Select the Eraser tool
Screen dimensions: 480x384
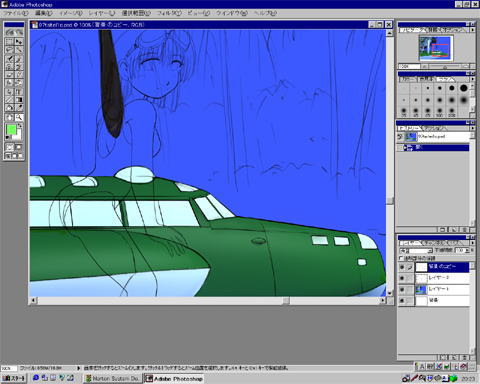9,74
